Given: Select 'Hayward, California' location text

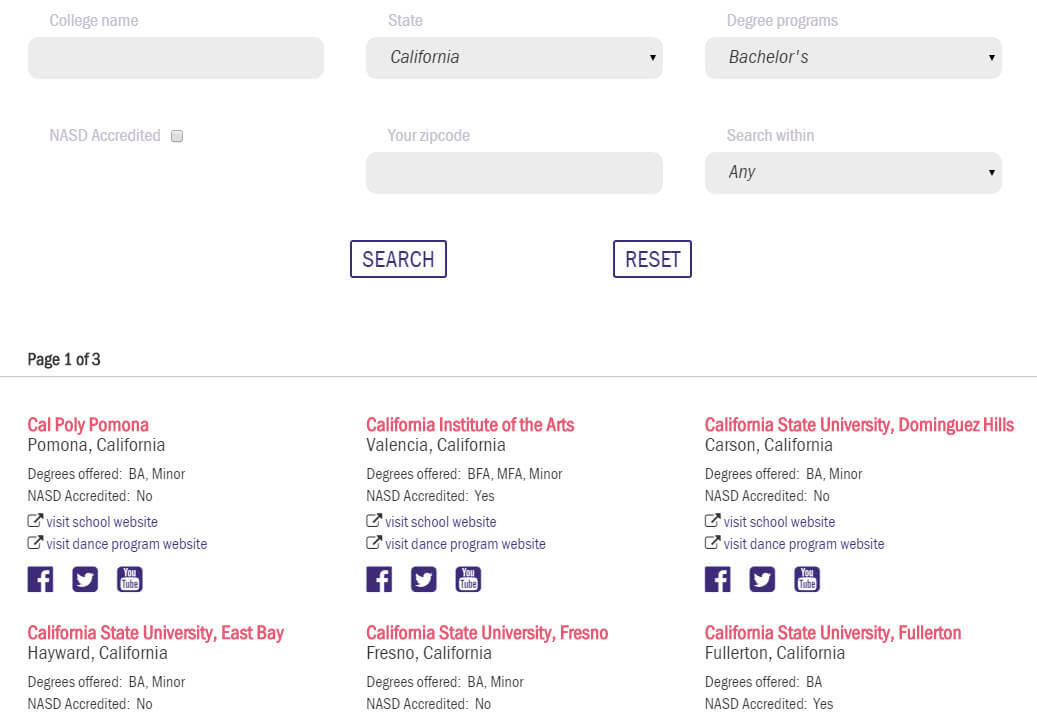Looking at the screenshot, I should pos(97,654).
